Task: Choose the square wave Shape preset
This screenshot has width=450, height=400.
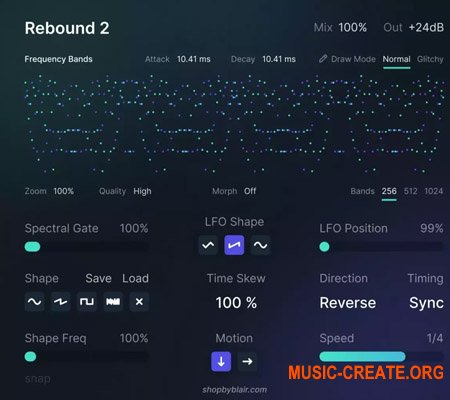Action: pyautogui.click(x=87, y=302)
